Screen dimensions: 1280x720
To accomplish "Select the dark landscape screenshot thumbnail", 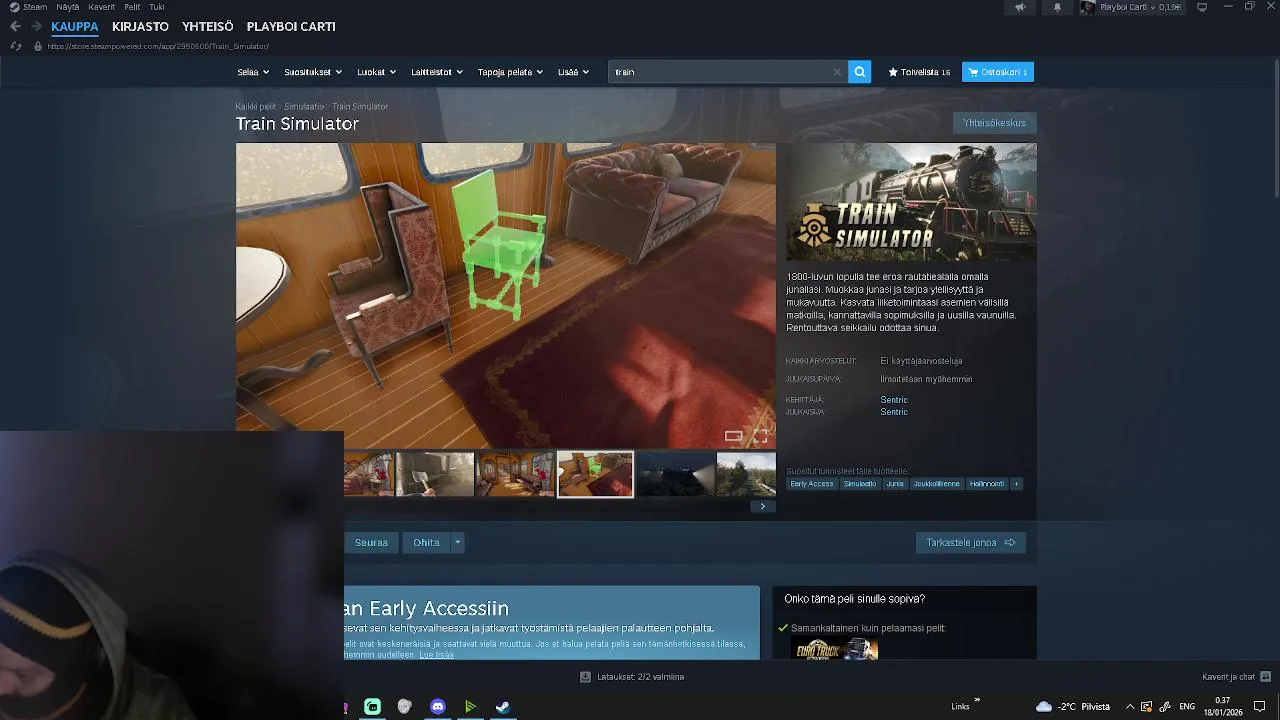I will 675,474.
